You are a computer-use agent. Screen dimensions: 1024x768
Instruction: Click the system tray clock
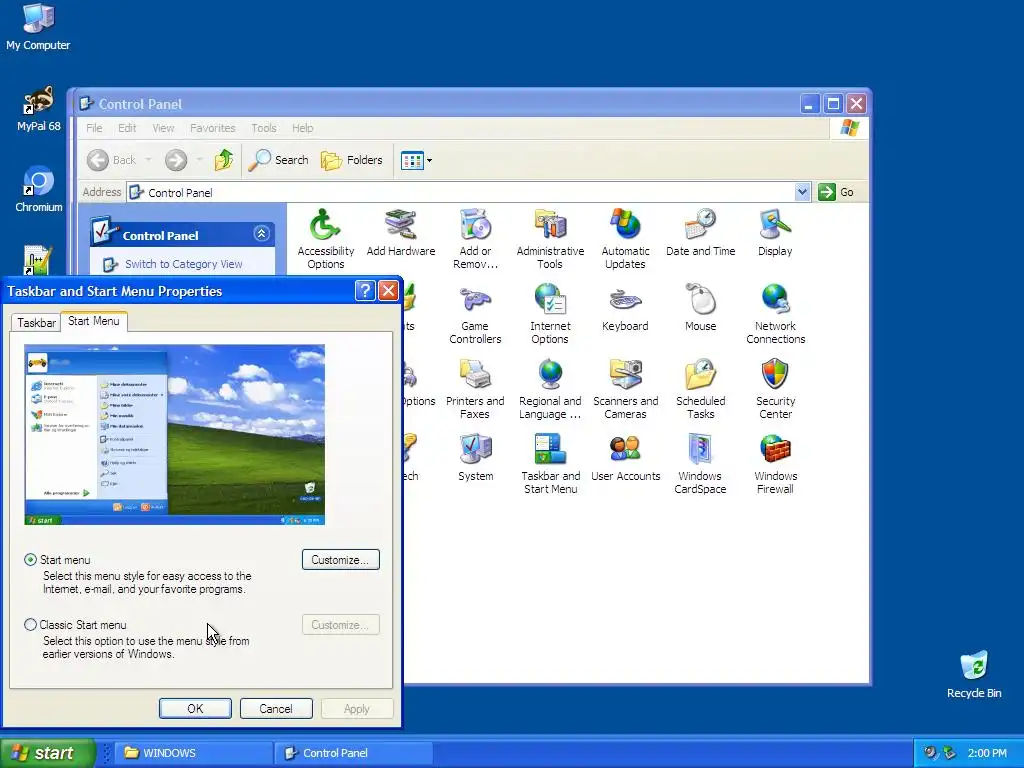pyautogui.click(x=987, y=753)
